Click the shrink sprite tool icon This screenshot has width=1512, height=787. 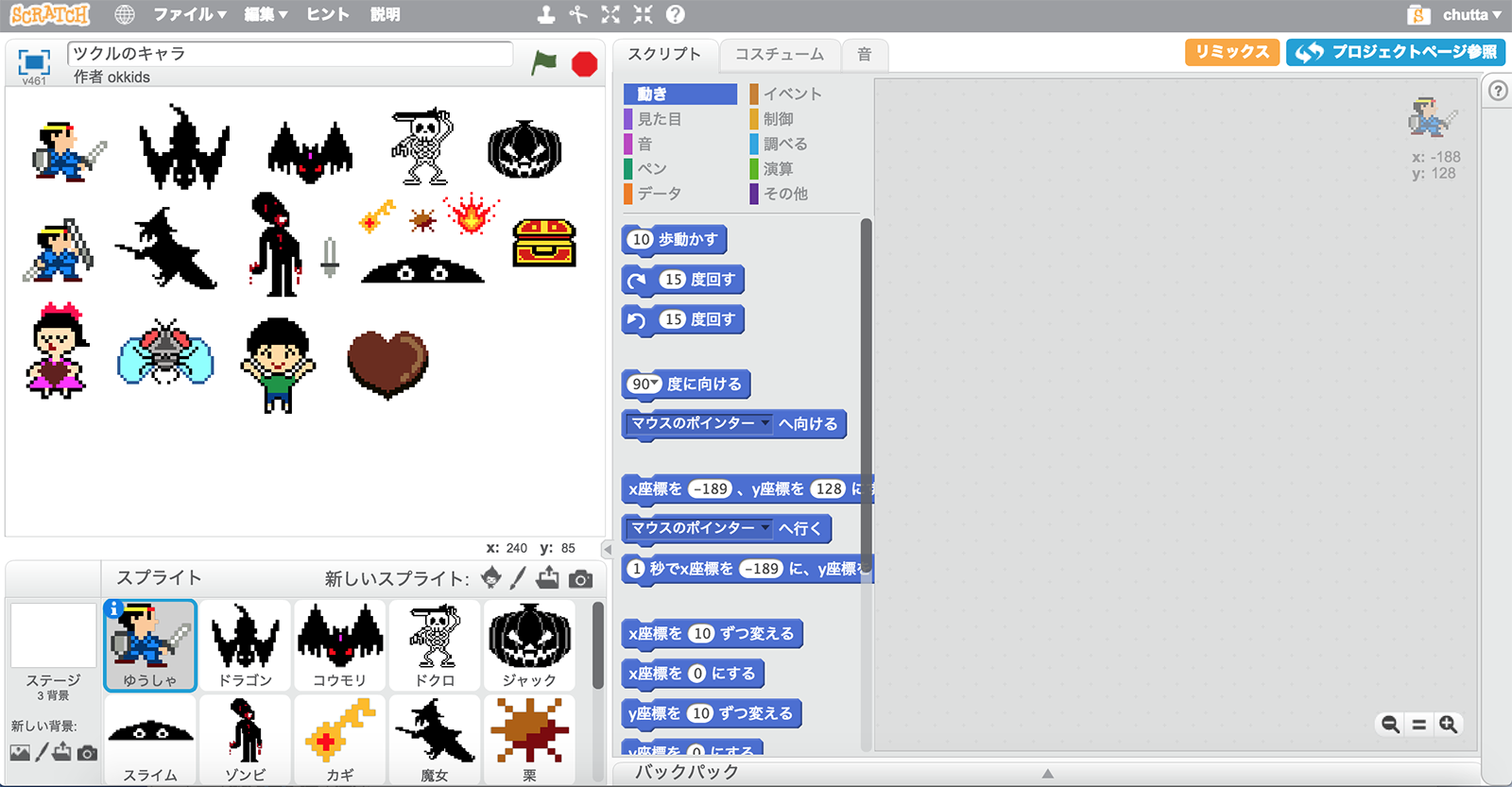click(x=643, y=14)
